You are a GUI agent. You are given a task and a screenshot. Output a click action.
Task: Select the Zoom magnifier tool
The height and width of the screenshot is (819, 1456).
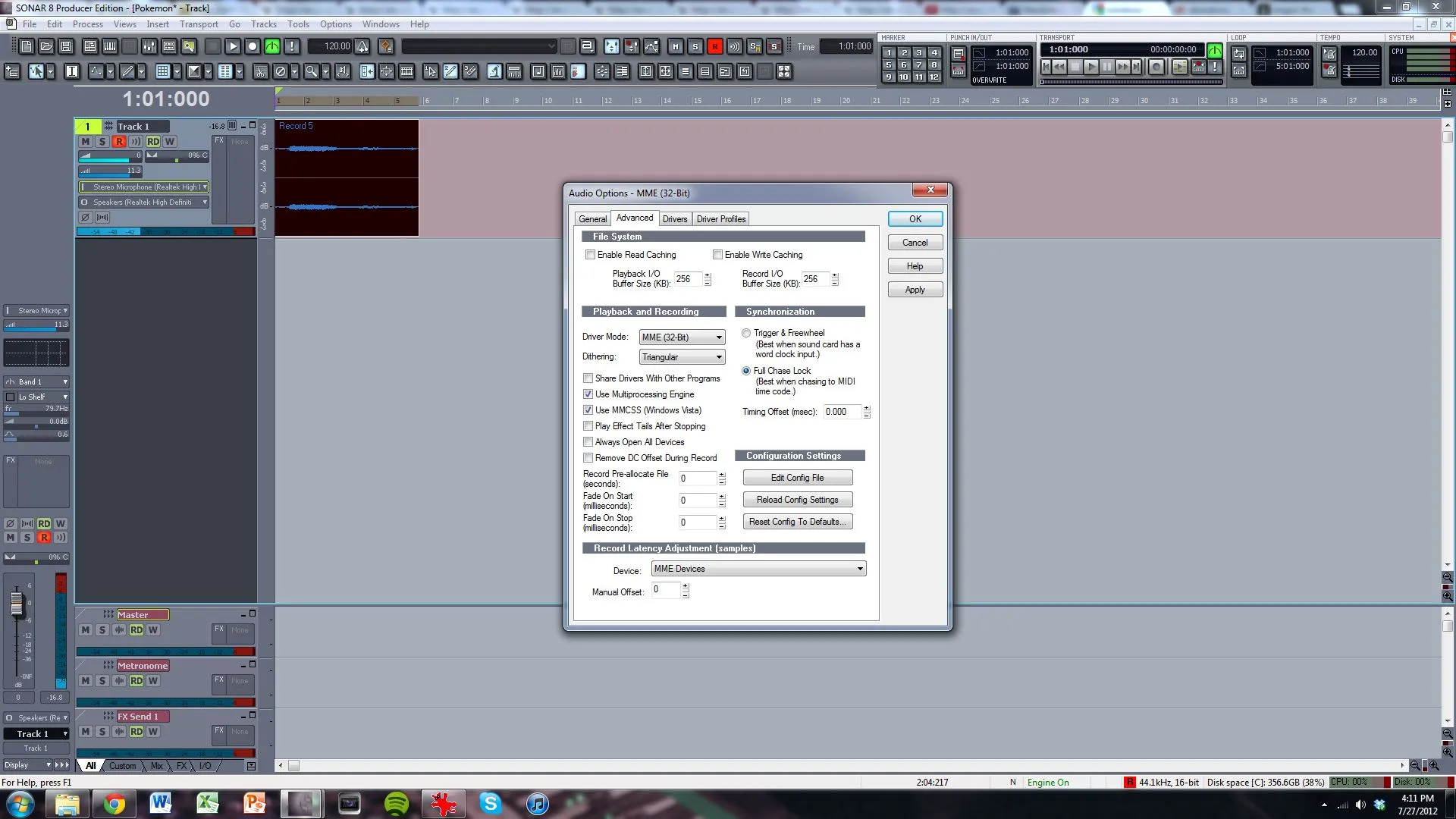click(x=311, y=71)
